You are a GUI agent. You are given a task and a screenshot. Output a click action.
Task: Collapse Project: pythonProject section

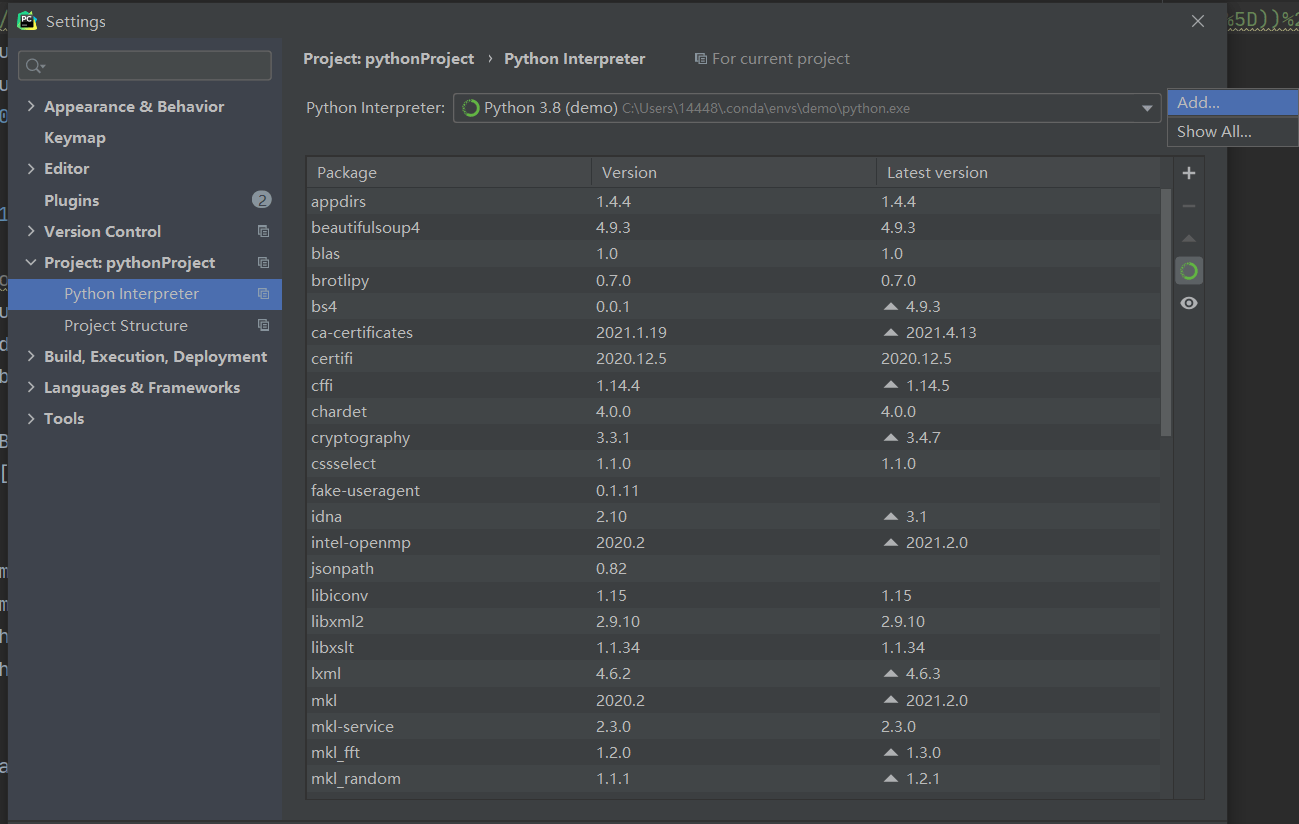click(31, 262)
